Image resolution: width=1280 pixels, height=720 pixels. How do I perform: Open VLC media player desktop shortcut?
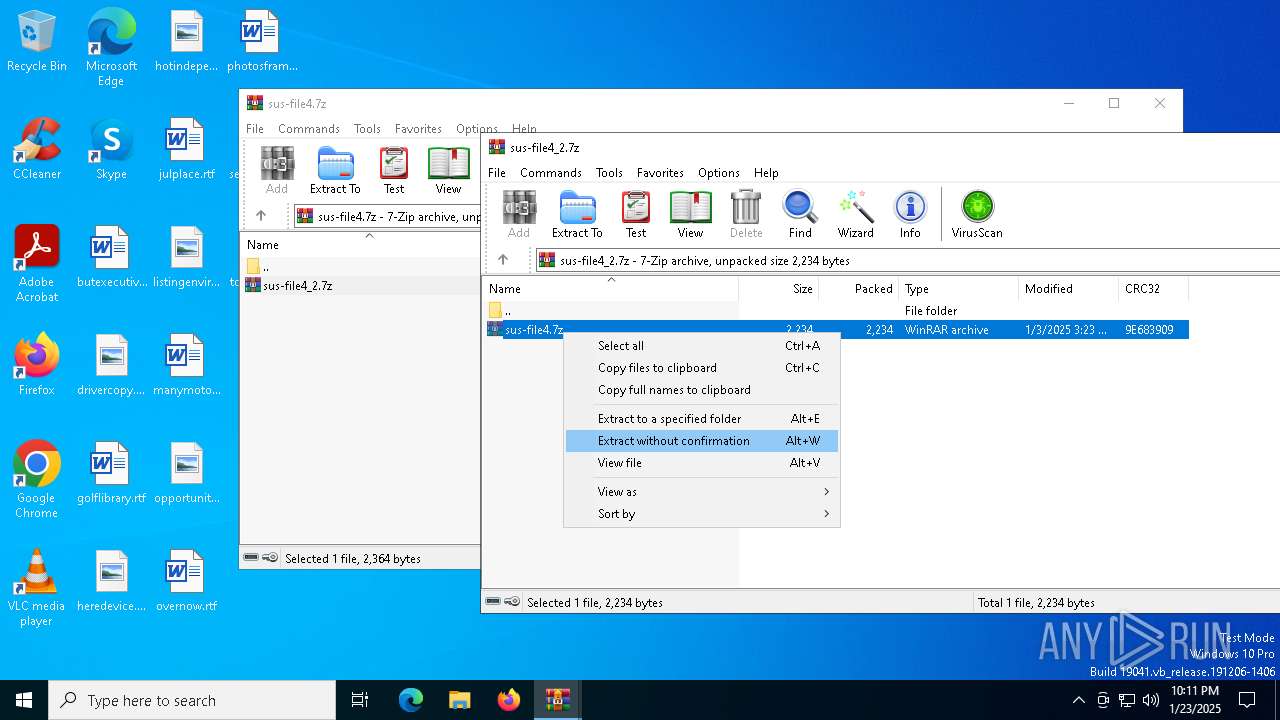[37, 588]
